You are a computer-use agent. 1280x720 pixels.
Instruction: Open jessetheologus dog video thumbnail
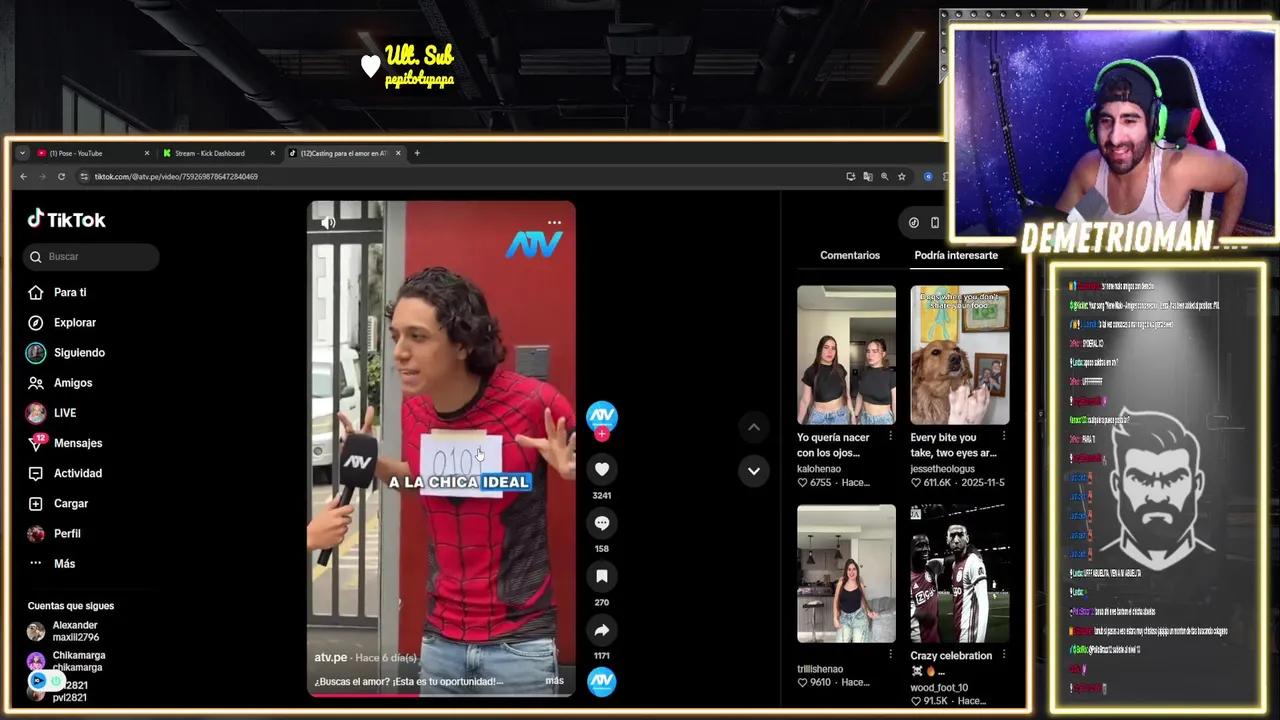pos(959,355)
